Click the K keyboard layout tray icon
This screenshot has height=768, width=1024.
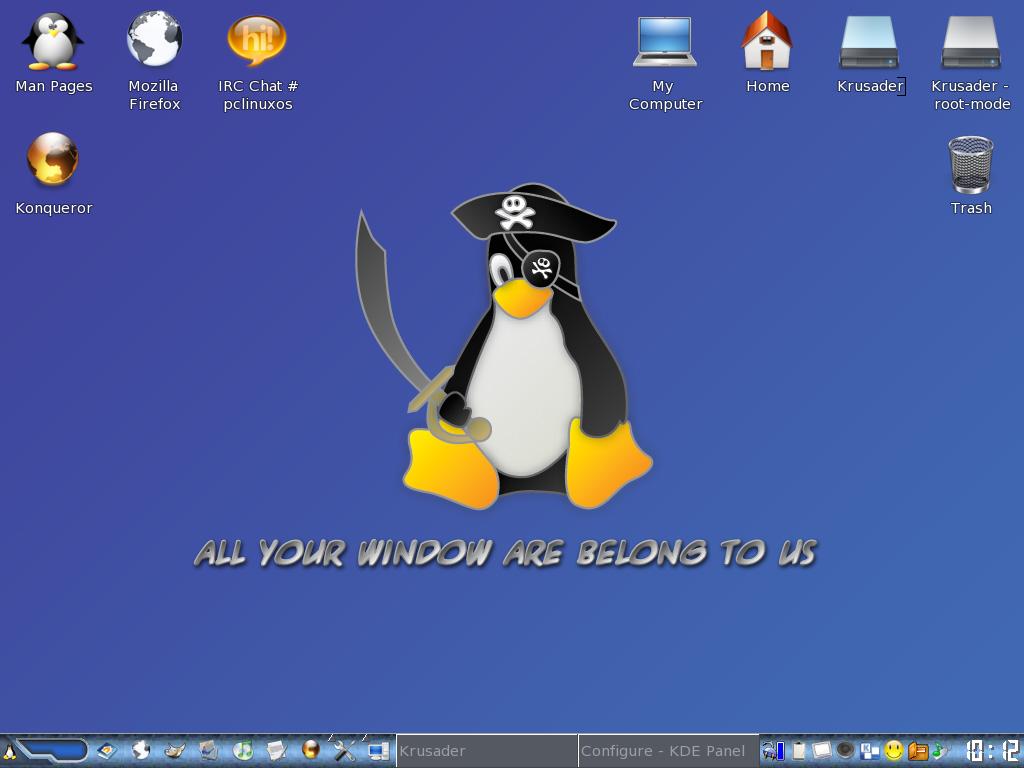pos(869,751)
